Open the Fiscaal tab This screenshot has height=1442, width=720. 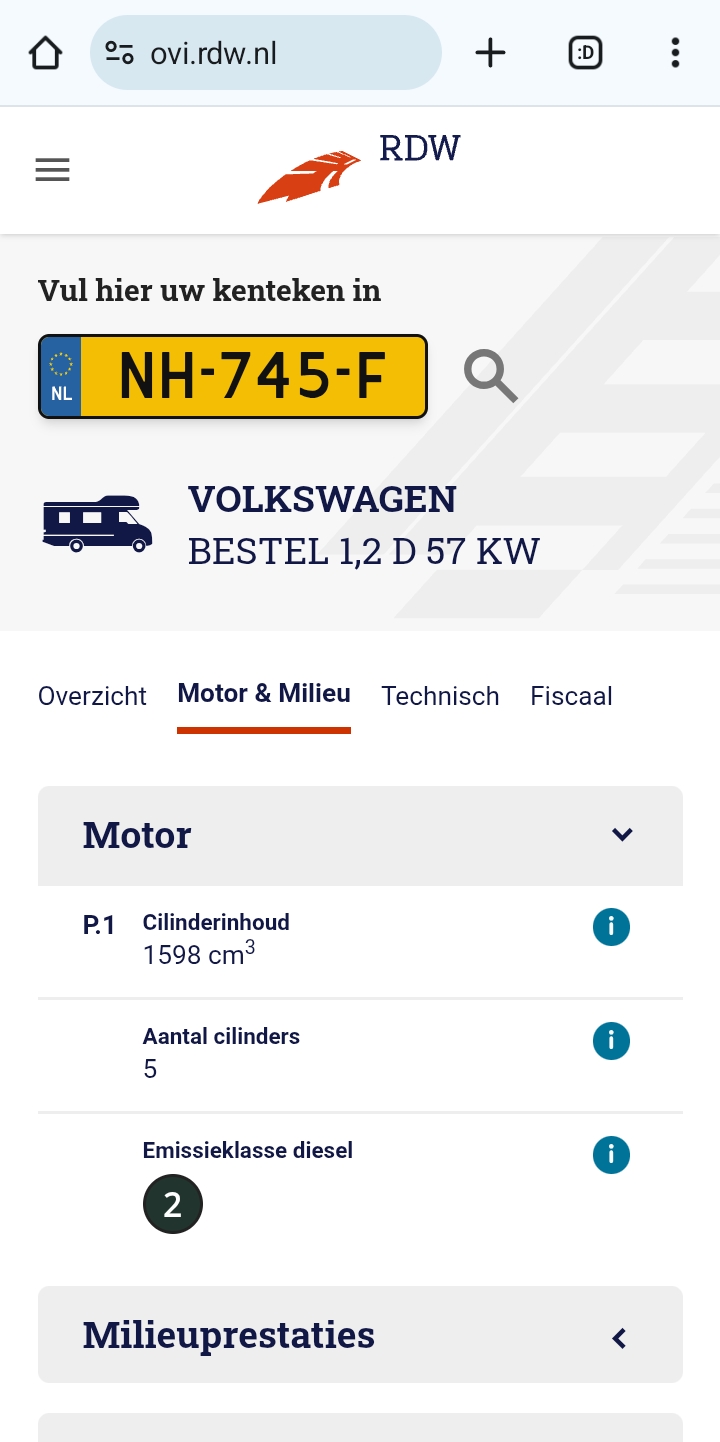click(571, 696)
